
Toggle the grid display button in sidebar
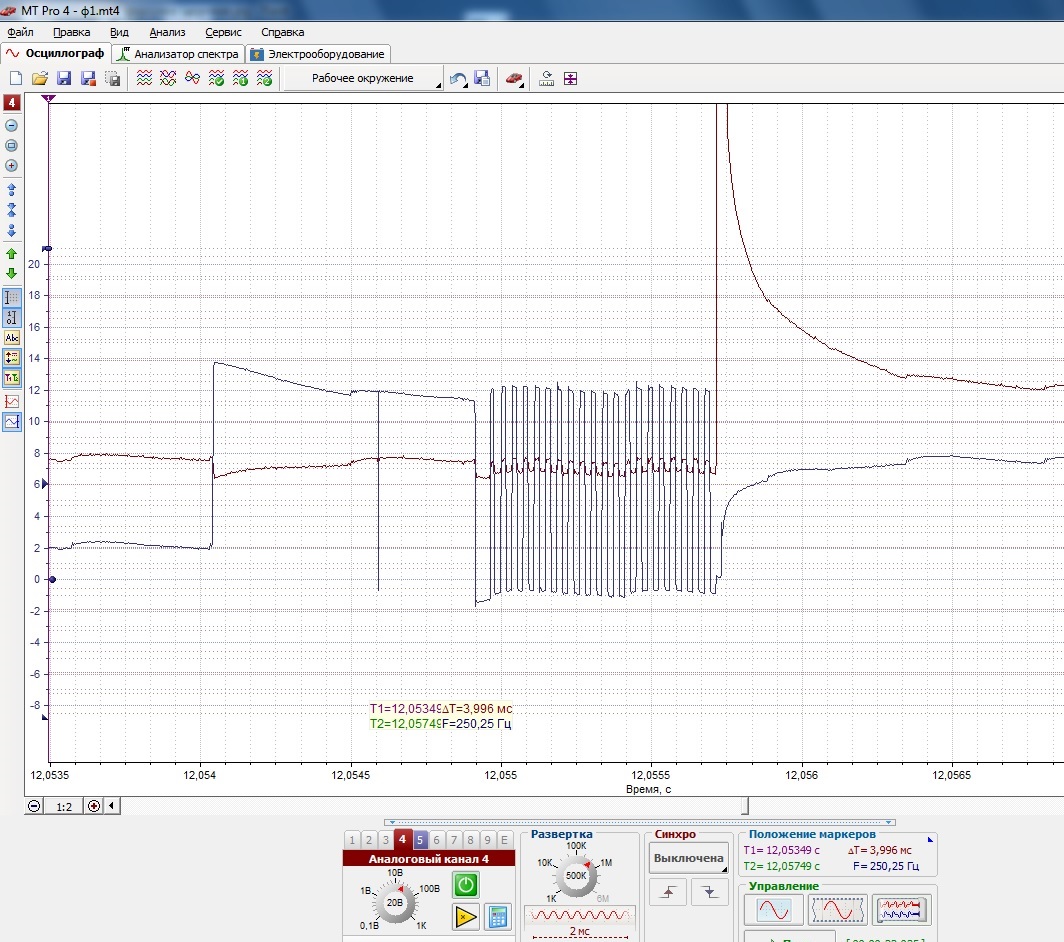(12, 297)
